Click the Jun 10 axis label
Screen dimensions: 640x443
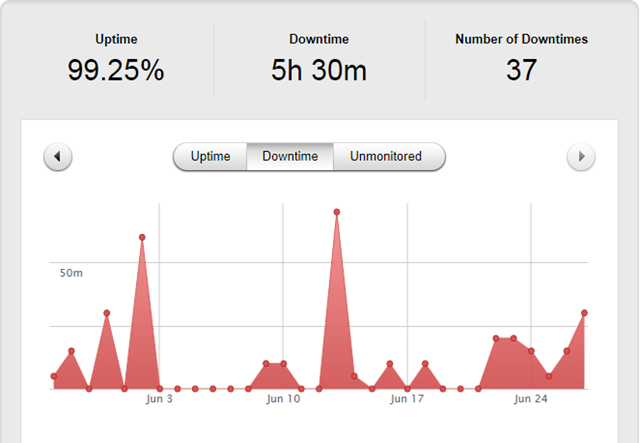pyautogui.click(x=283, y=399)
